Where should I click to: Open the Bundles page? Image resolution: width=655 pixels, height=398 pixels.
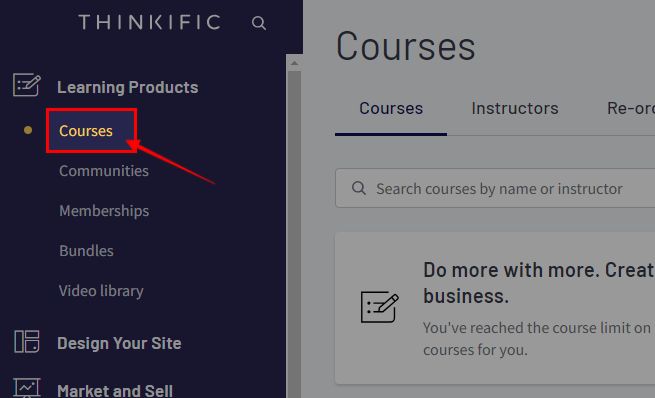(86, 251)
